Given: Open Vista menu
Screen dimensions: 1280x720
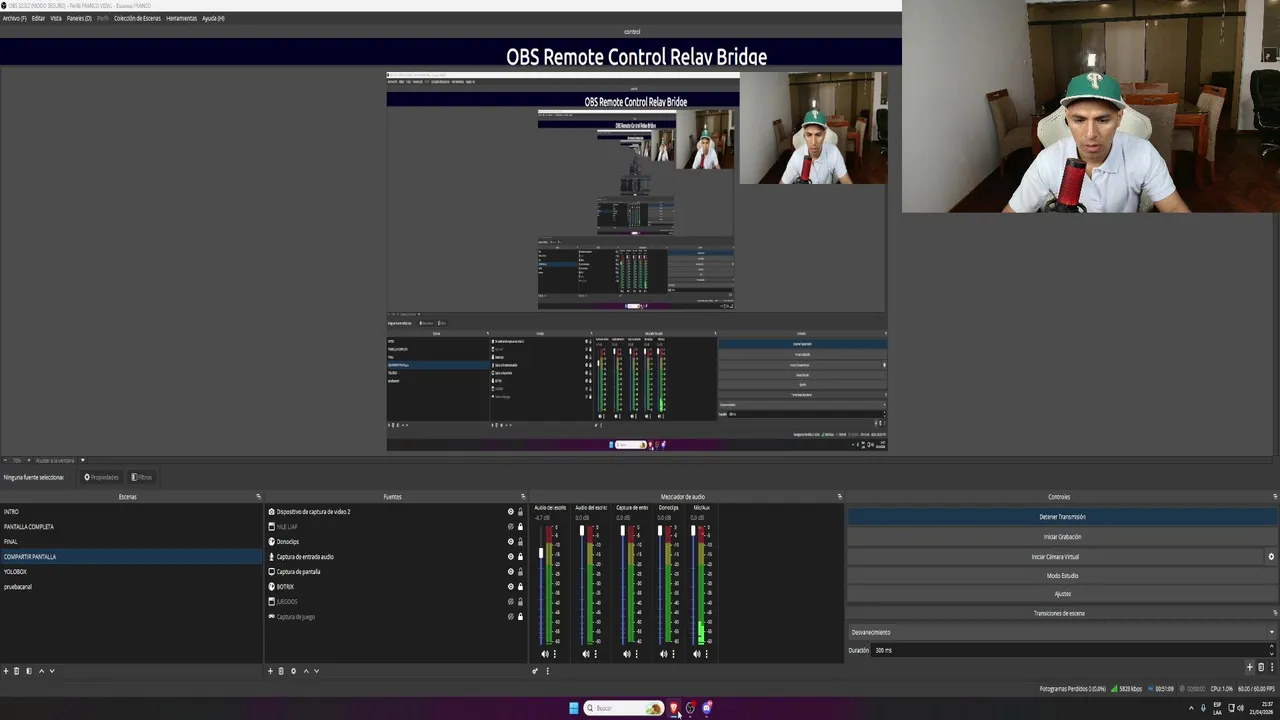Looking at the screenshot, I should click(56, 18).
